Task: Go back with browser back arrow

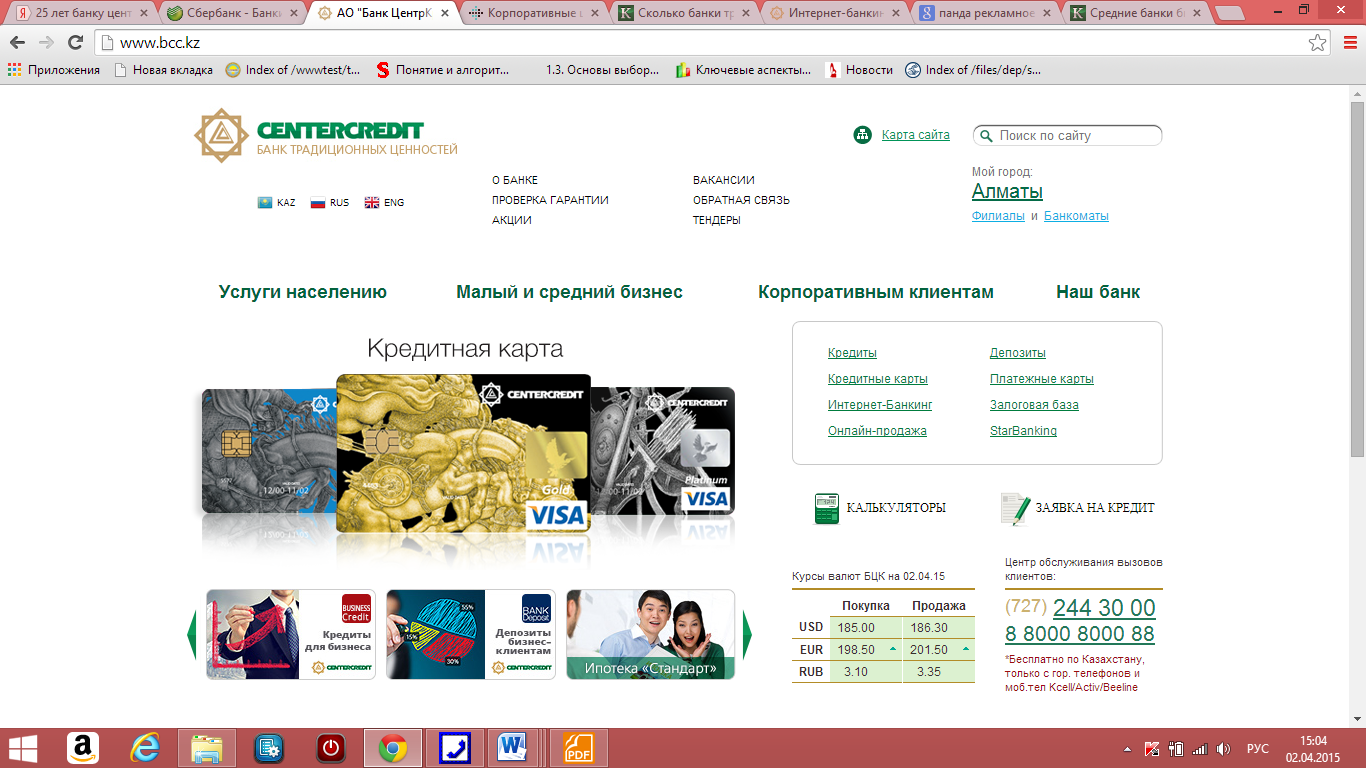Action: [x=18, y=42]
